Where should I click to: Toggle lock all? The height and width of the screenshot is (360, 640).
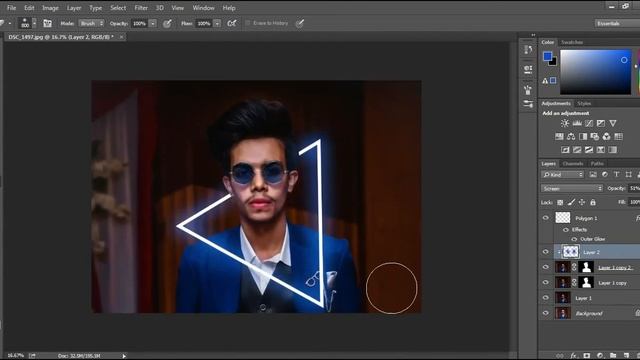point(593,202)
